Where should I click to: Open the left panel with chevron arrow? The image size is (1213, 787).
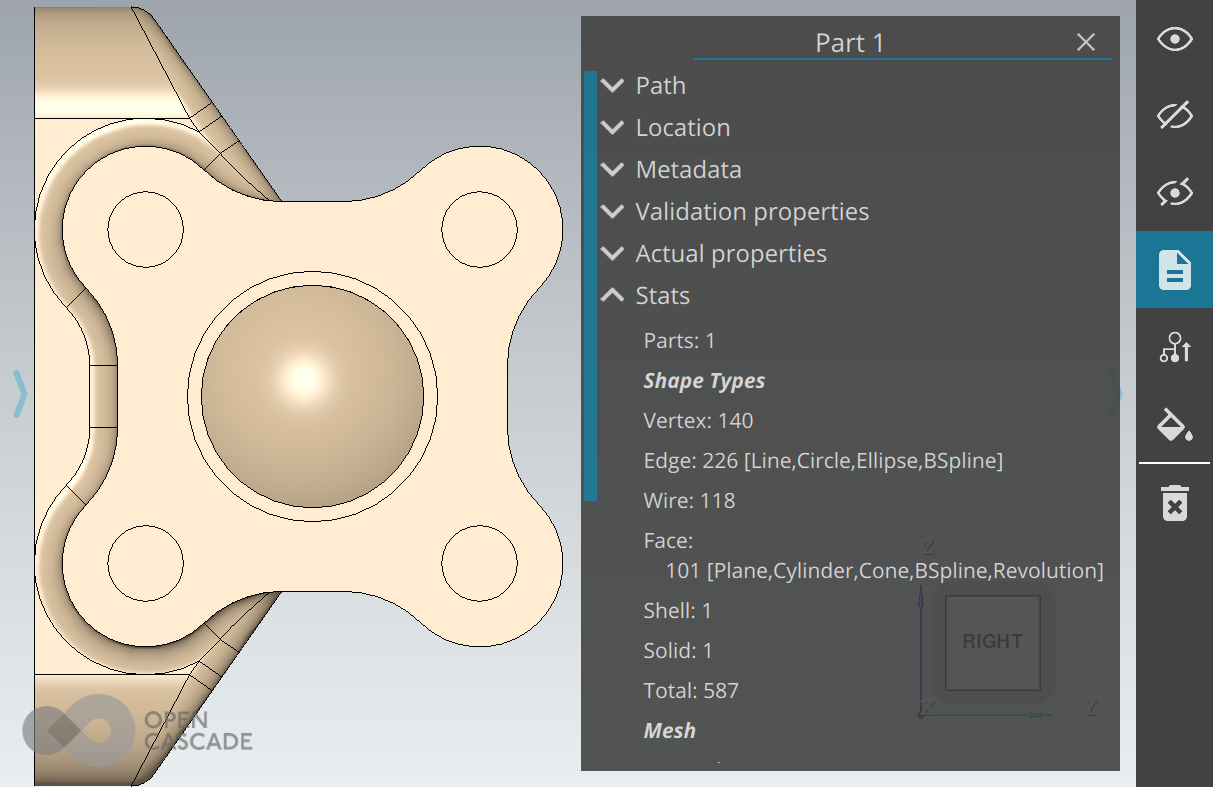coord(19,393)
